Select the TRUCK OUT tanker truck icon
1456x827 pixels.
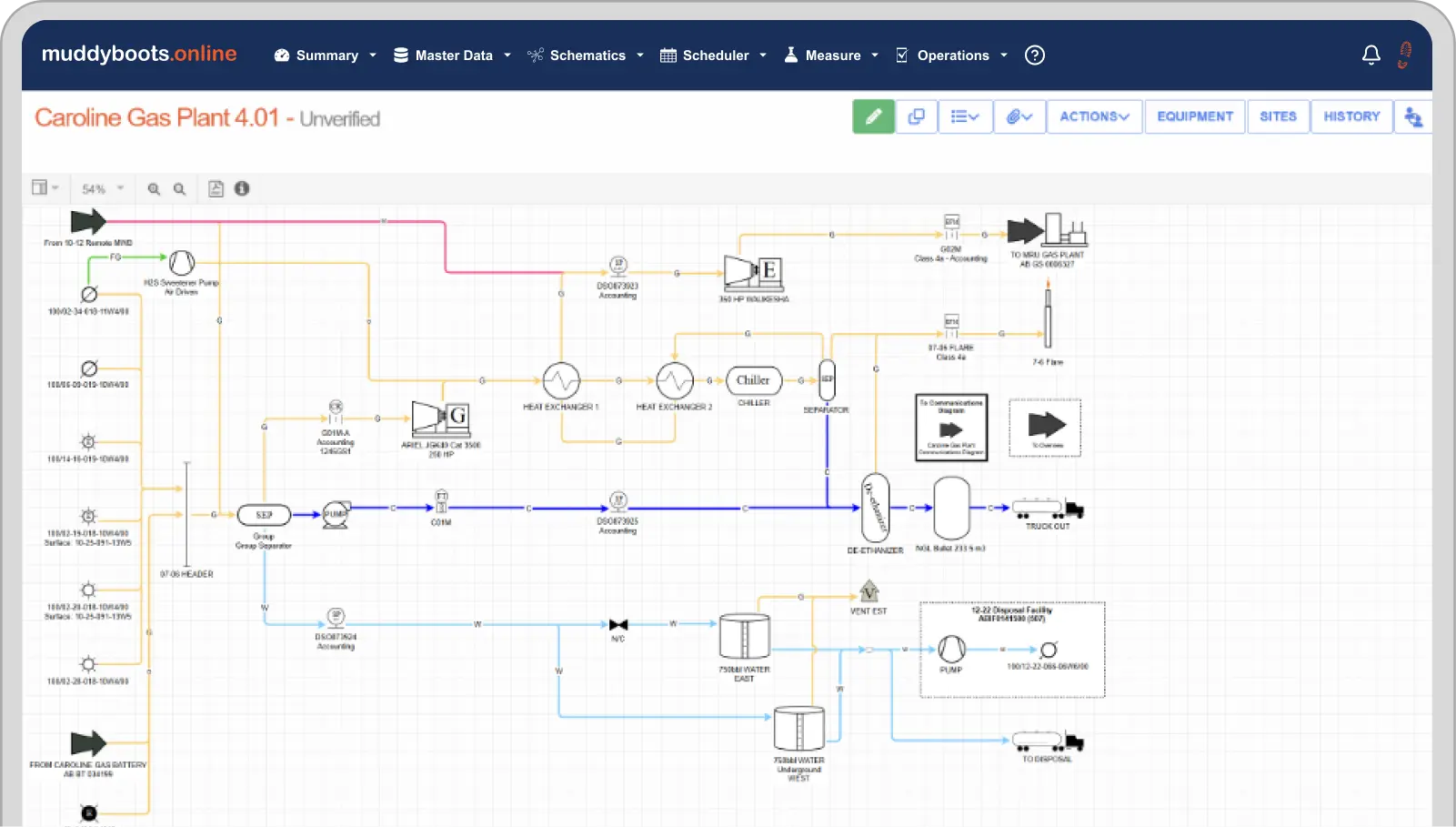1048,509
